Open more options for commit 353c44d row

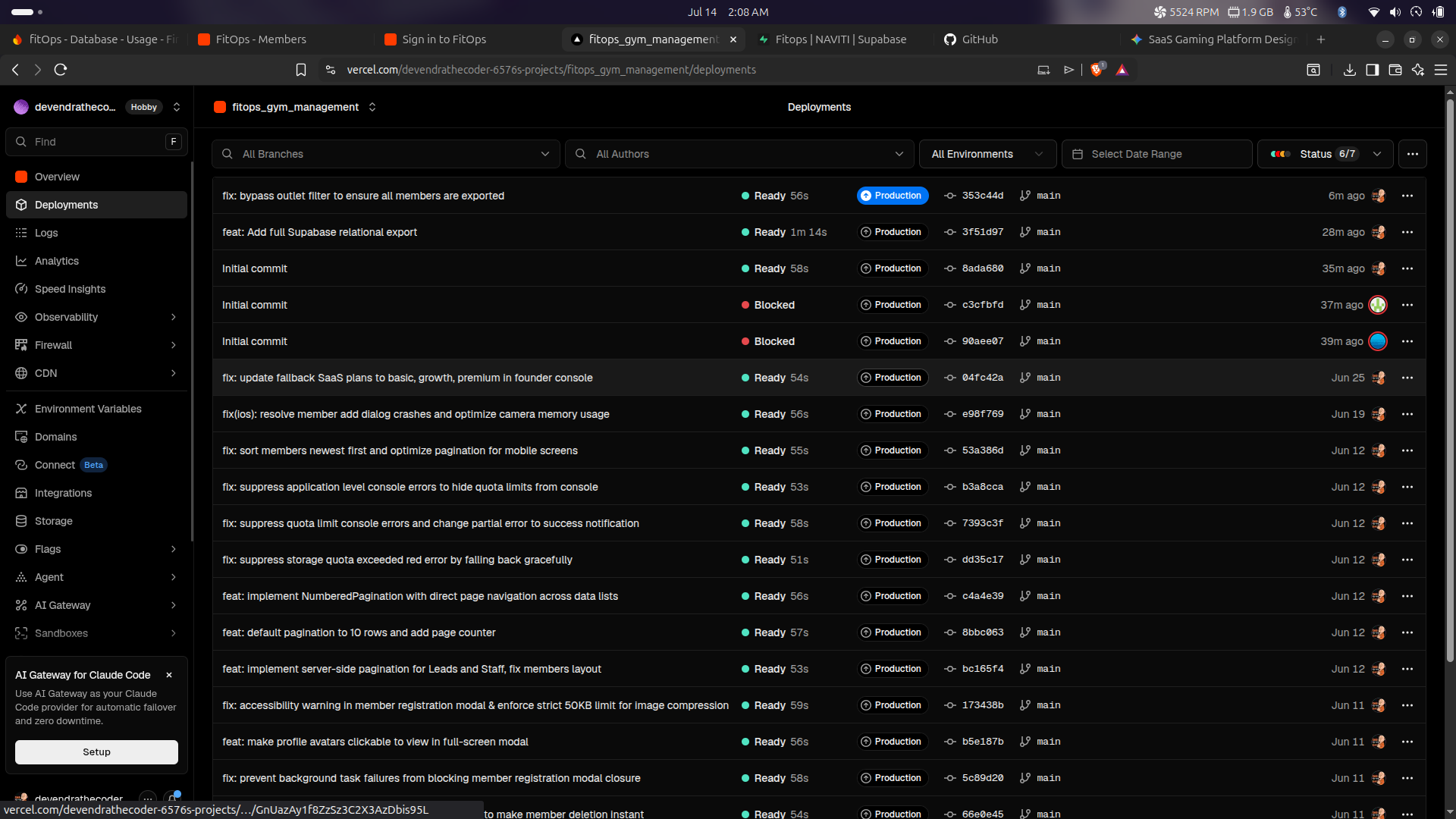[1407, 196]
